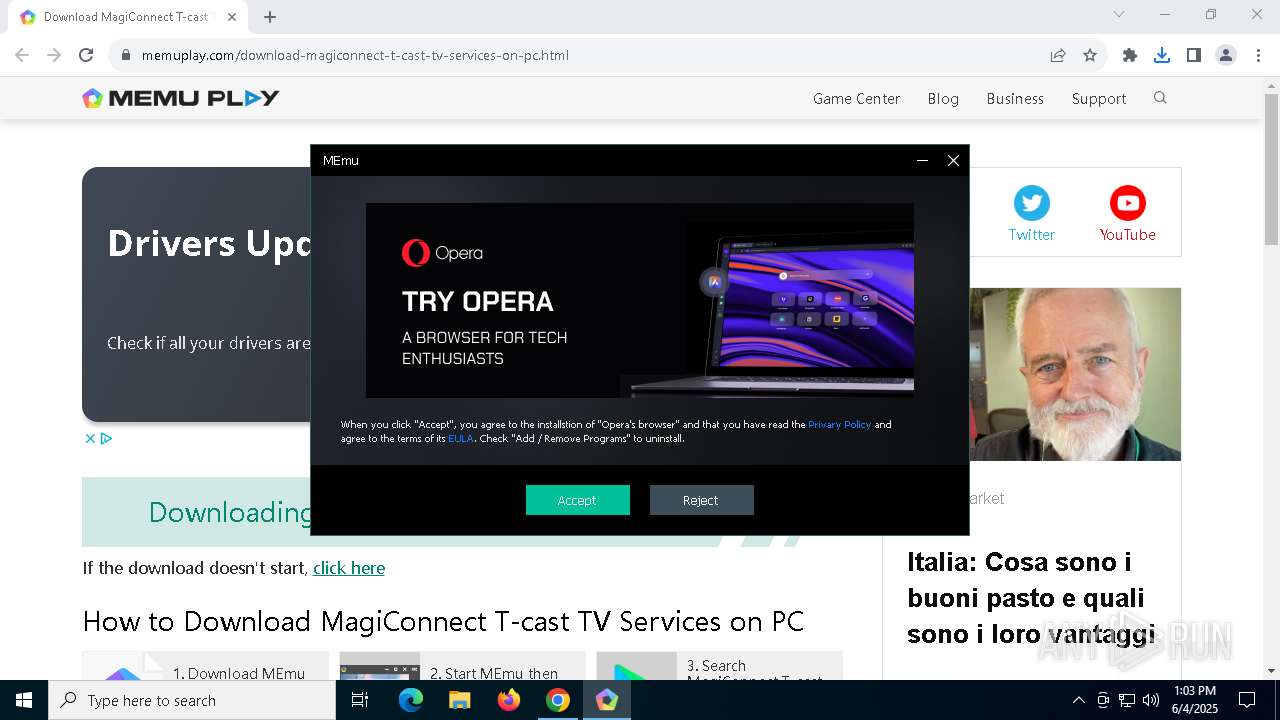The width and height of the screenshot is (1280, 720).
Task: Minimize the MEmu installer dialog
Action: [922, 160]
